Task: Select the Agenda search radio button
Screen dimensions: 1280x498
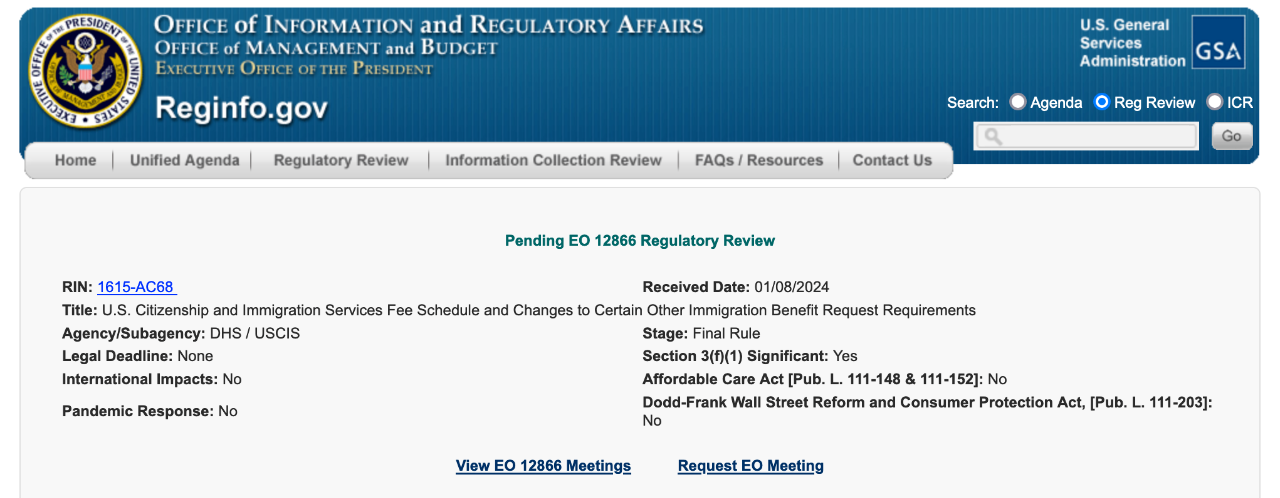Action: (x=1017, y=102)
